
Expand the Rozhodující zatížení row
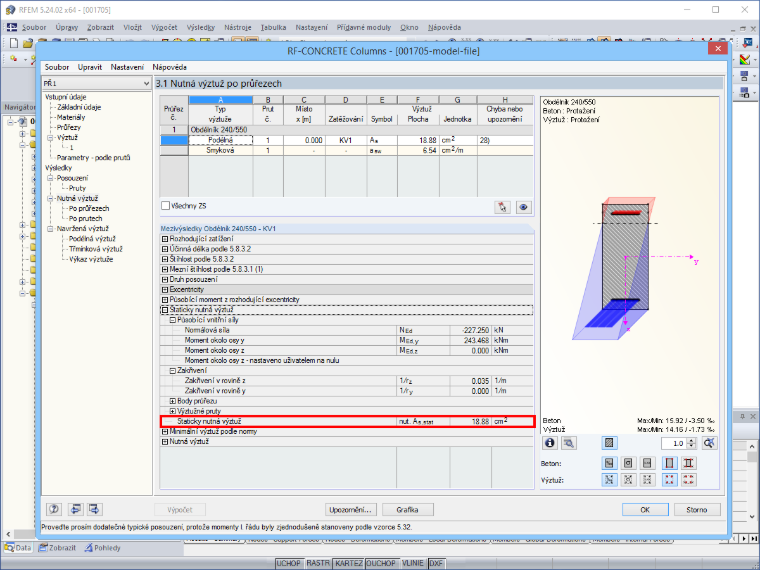pyautogui.click(x=165, y=239)
